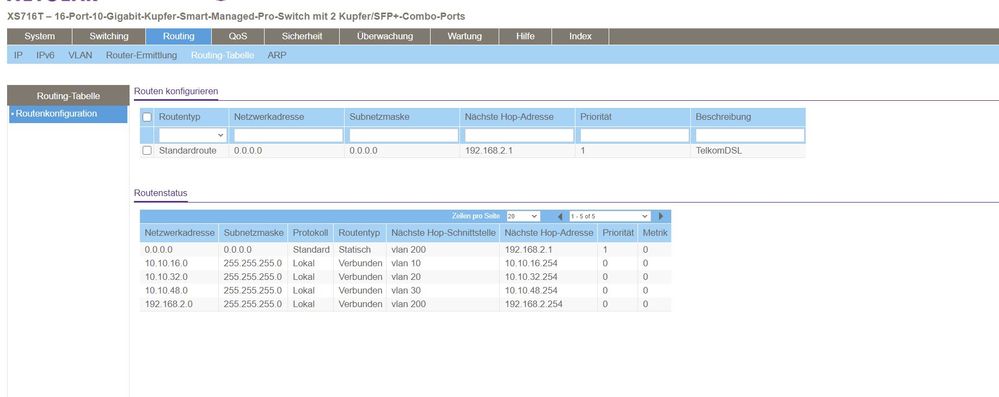Check the Standardroute row checkbox
Viewport: 999px width, 397px height.
coord(147,151)
